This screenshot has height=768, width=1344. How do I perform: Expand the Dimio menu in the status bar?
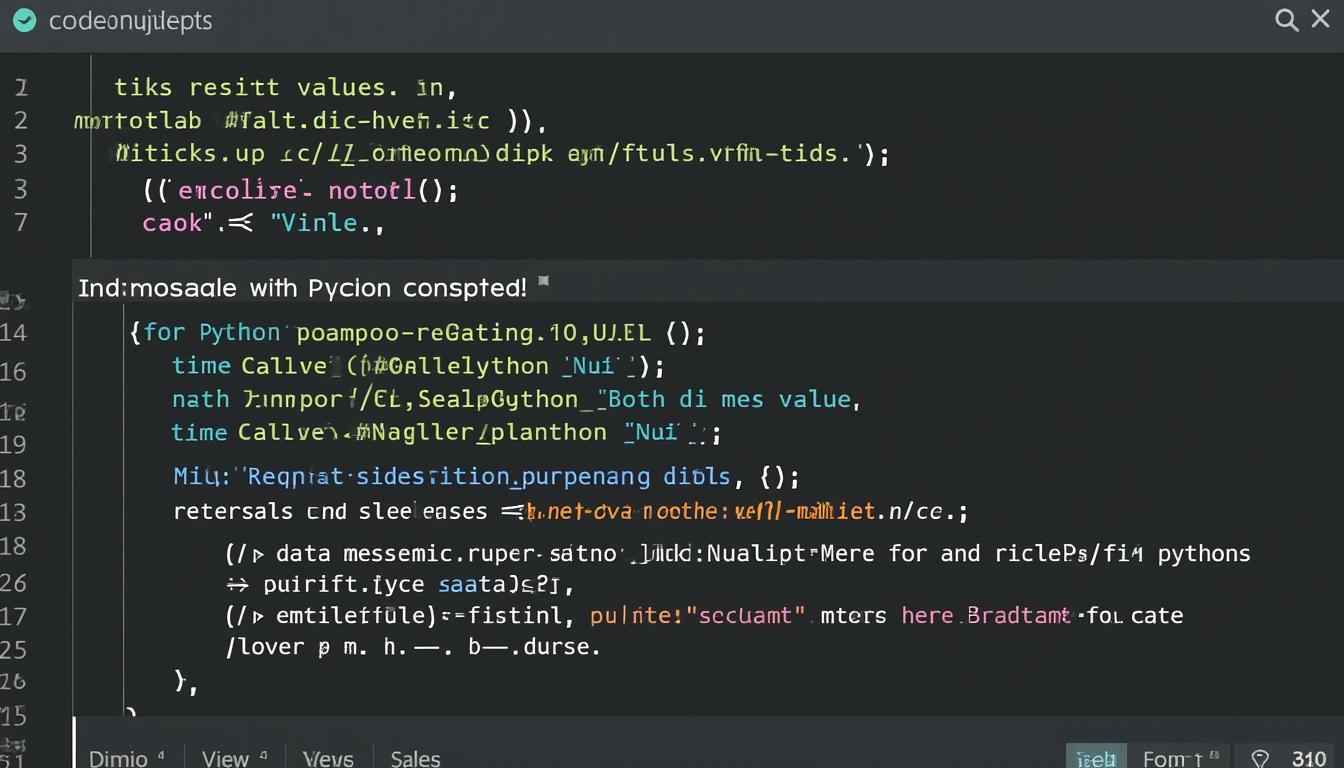pyautogui.click(x=118, y=759)
